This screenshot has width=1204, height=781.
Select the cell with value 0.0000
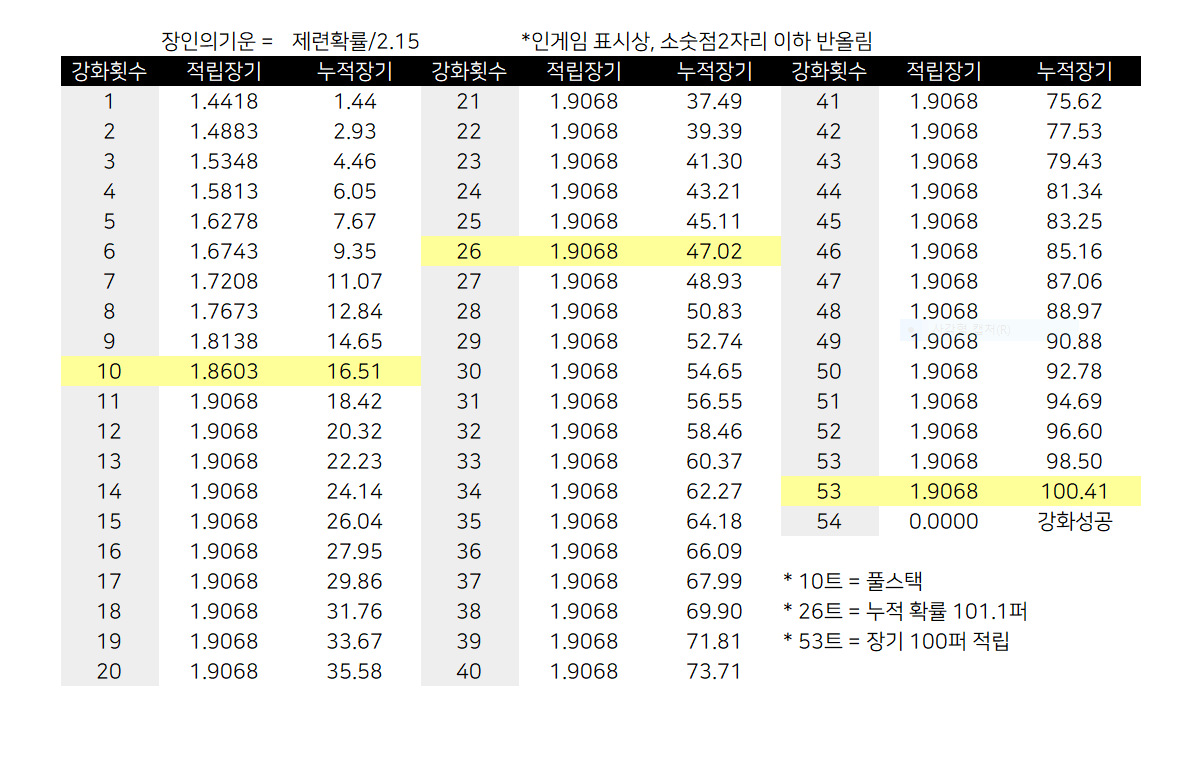pos(943,521)
